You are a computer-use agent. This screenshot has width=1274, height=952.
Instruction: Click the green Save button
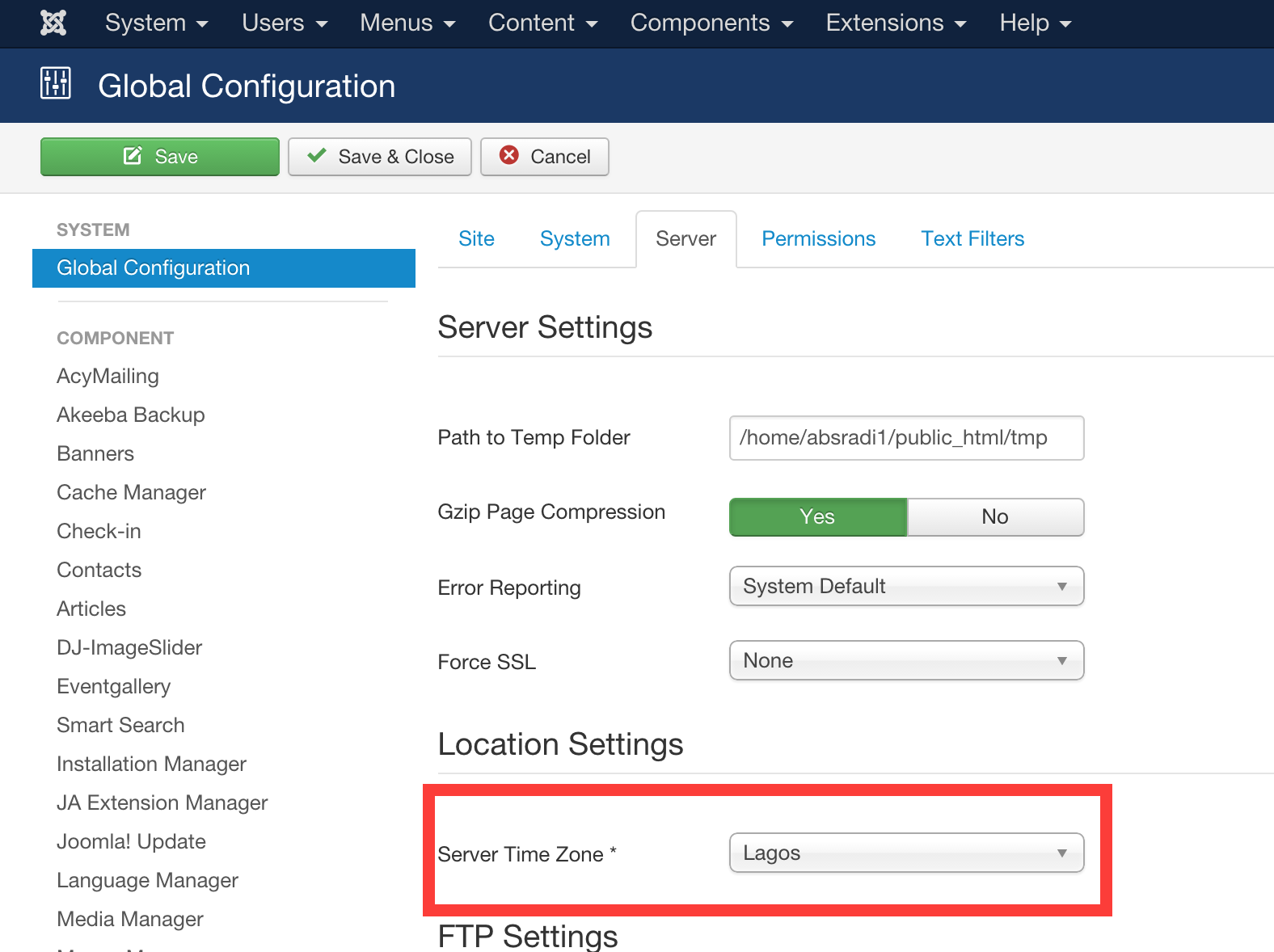point(160,157)
